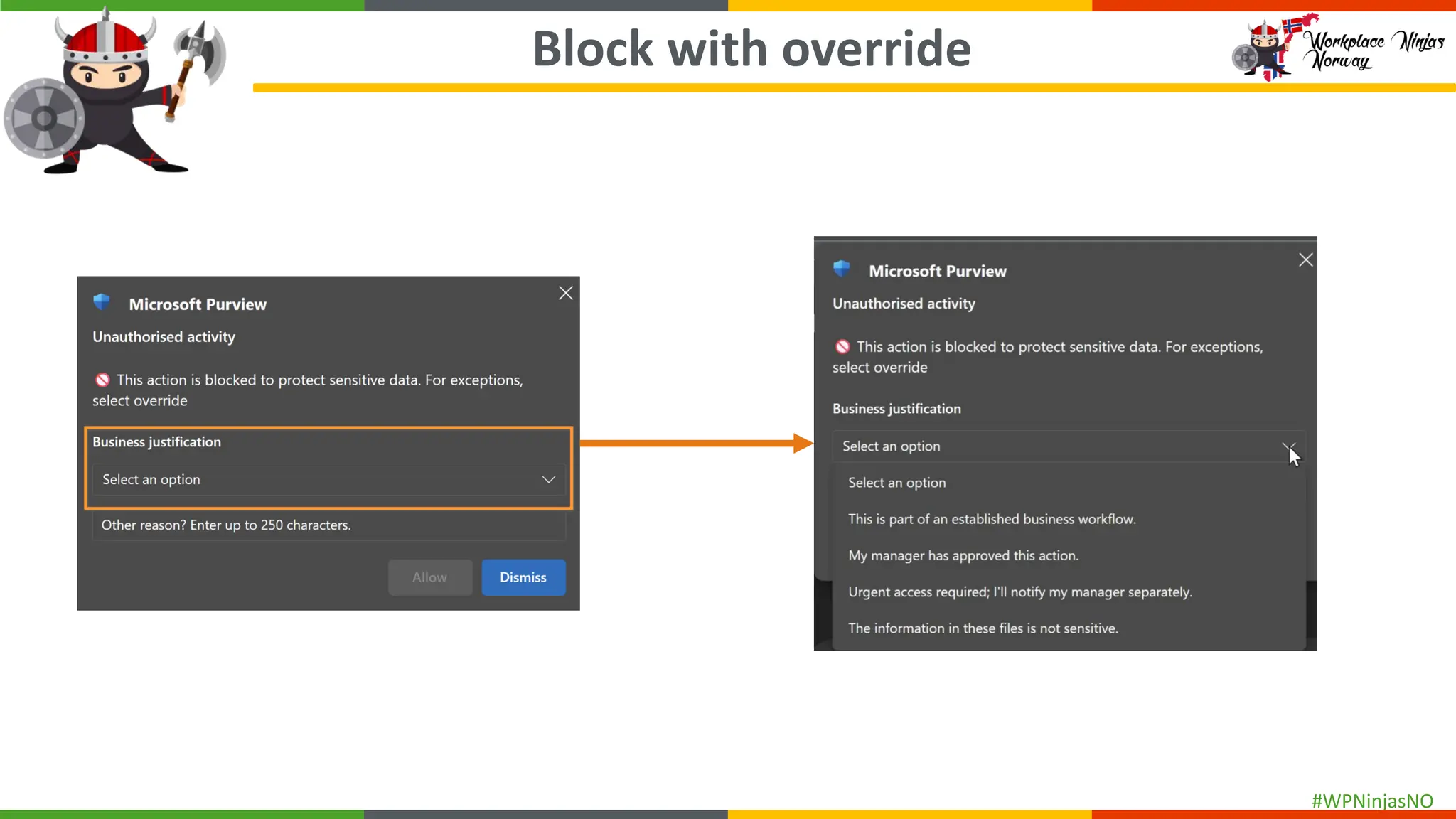
Task: Choose 'This is part of an established business workflow'
Action: pos(991,519)
